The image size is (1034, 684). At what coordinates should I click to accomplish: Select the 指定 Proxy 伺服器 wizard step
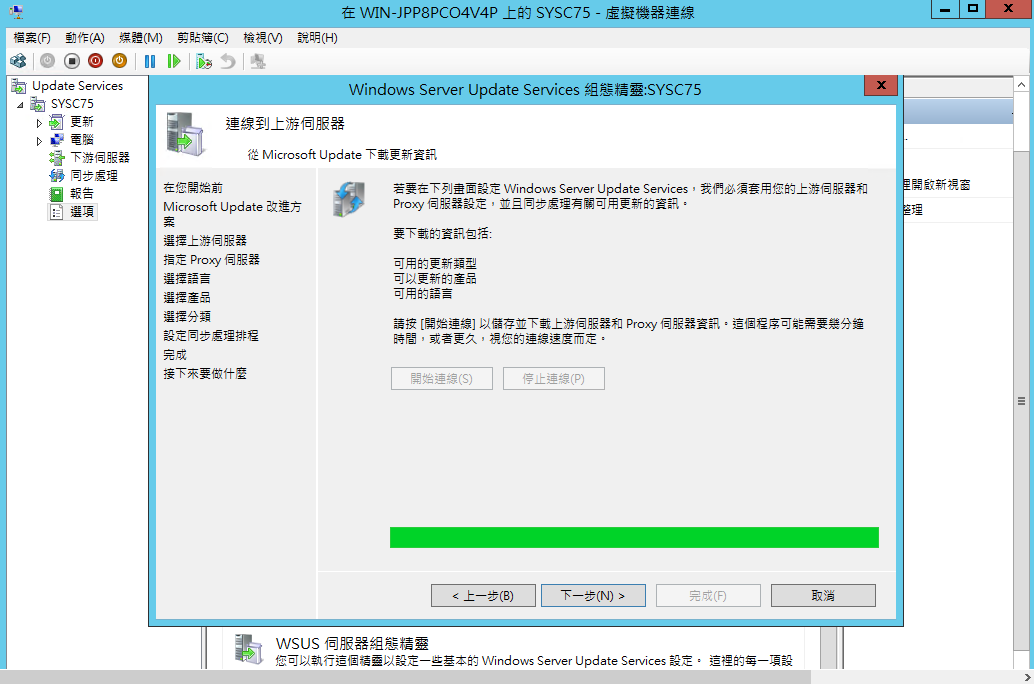[x=212, y=260]
